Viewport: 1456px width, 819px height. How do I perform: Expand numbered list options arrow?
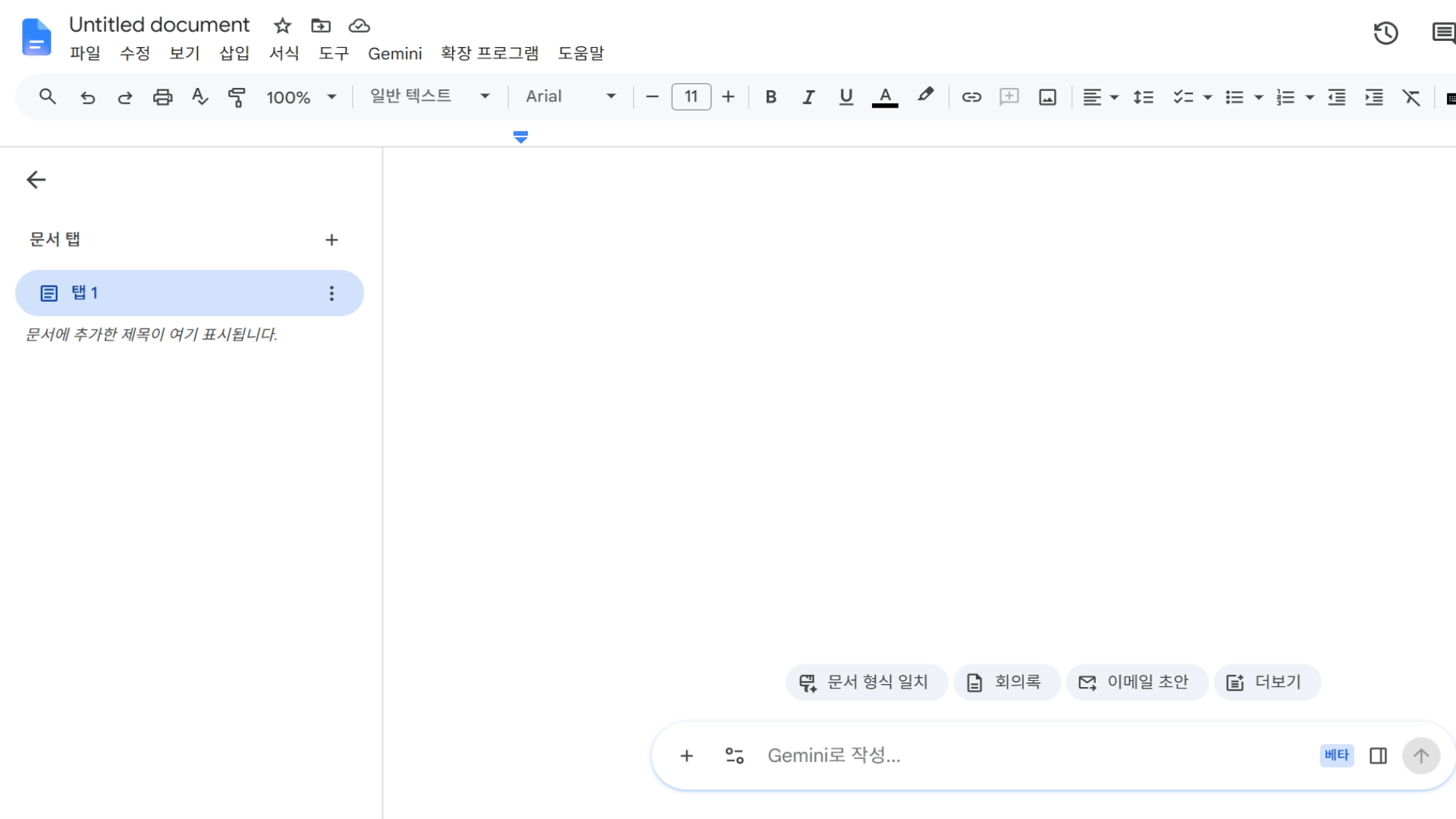tap(1310, 97)
